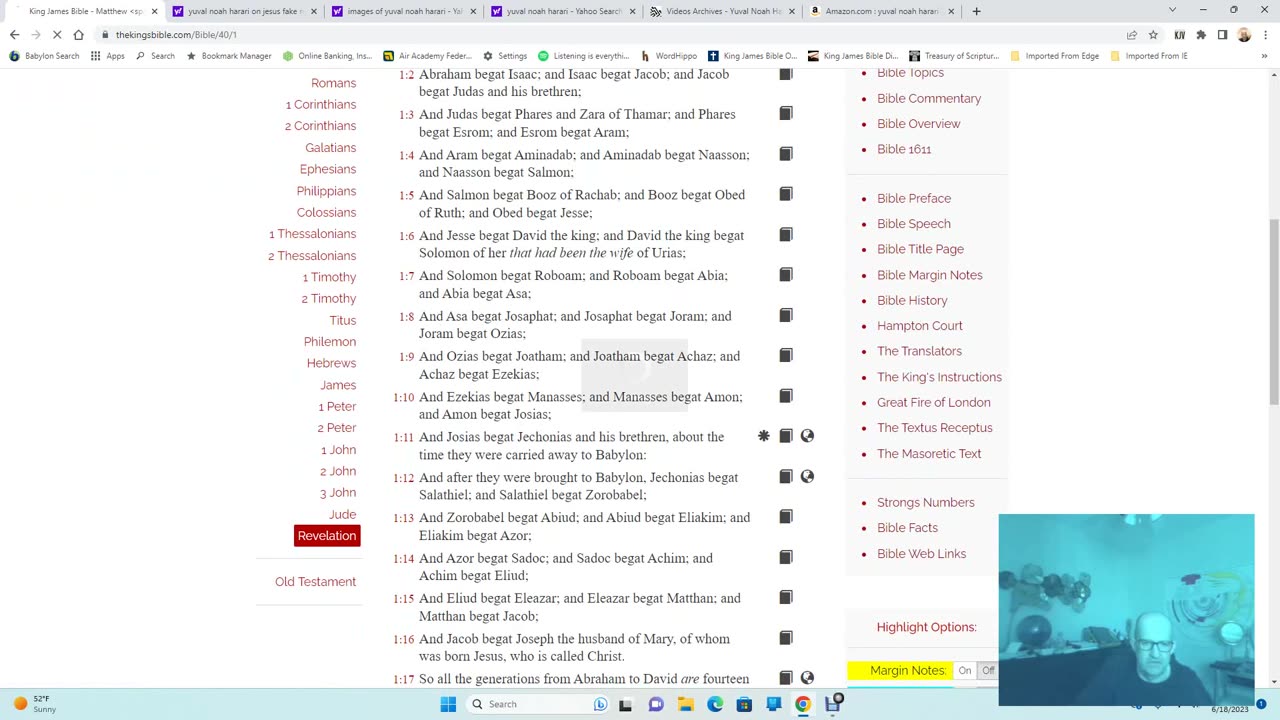Open the Great Fire of London link

tap(934, 402)
